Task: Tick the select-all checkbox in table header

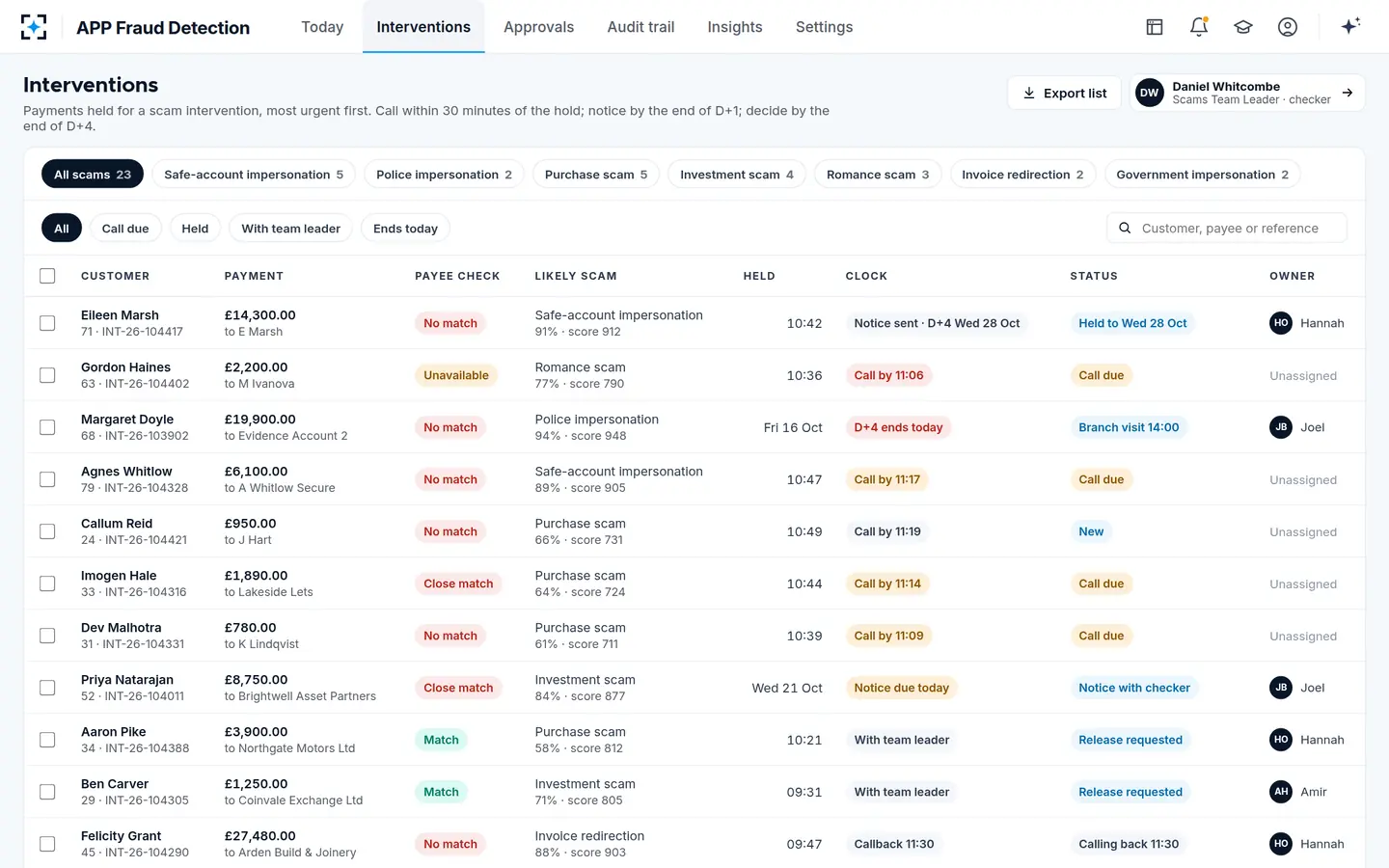Action: [47, 276]
